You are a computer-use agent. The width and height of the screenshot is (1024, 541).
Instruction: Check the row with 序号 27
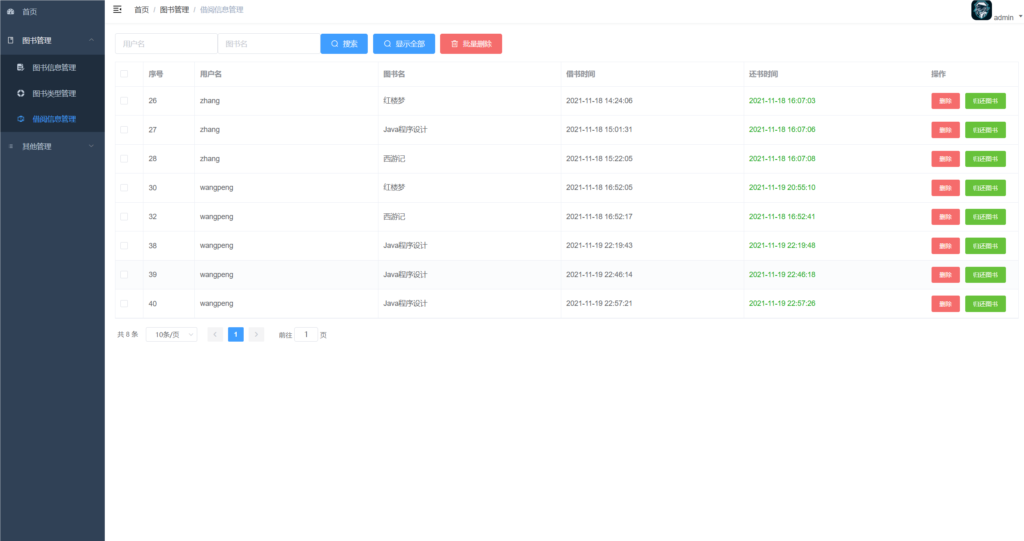pos(124,129)
